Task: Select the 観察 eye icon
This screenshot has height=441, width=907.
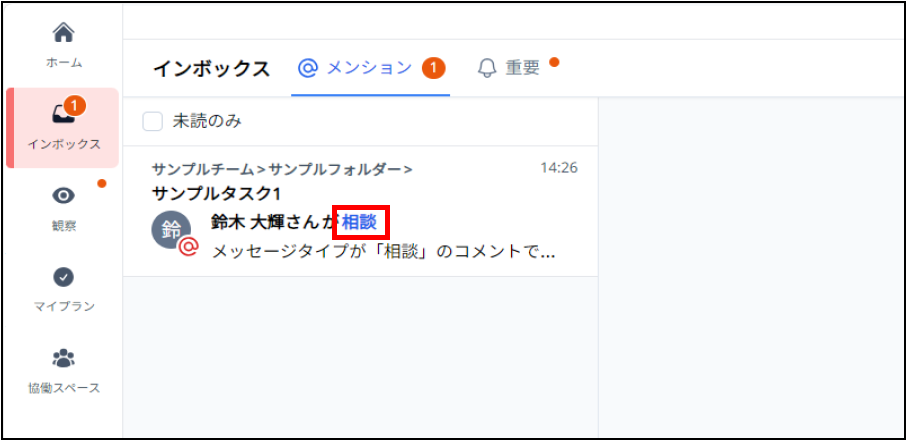Action: (63, 197)
